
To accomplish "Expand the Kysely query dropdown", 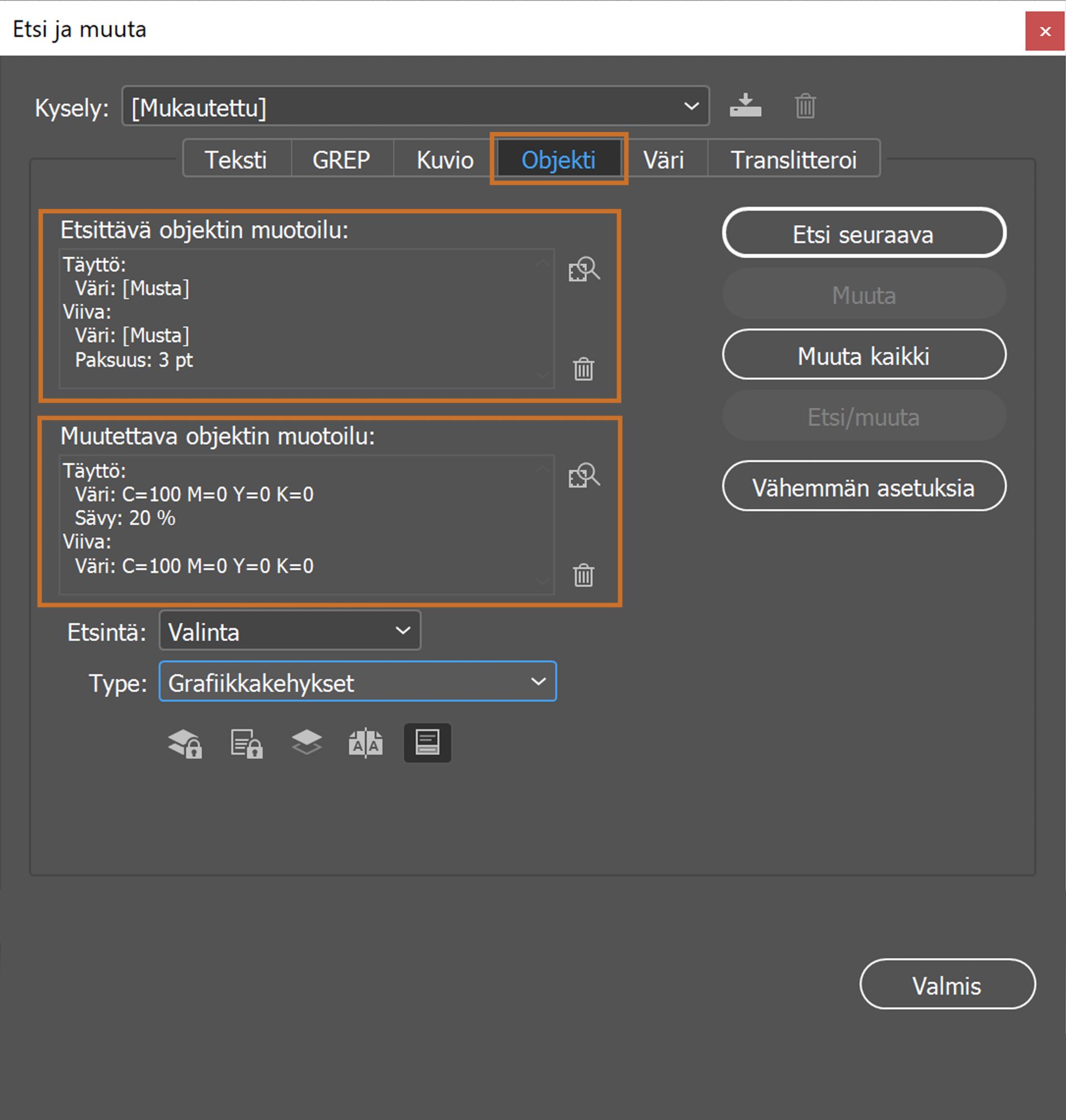I will point(415,106).
